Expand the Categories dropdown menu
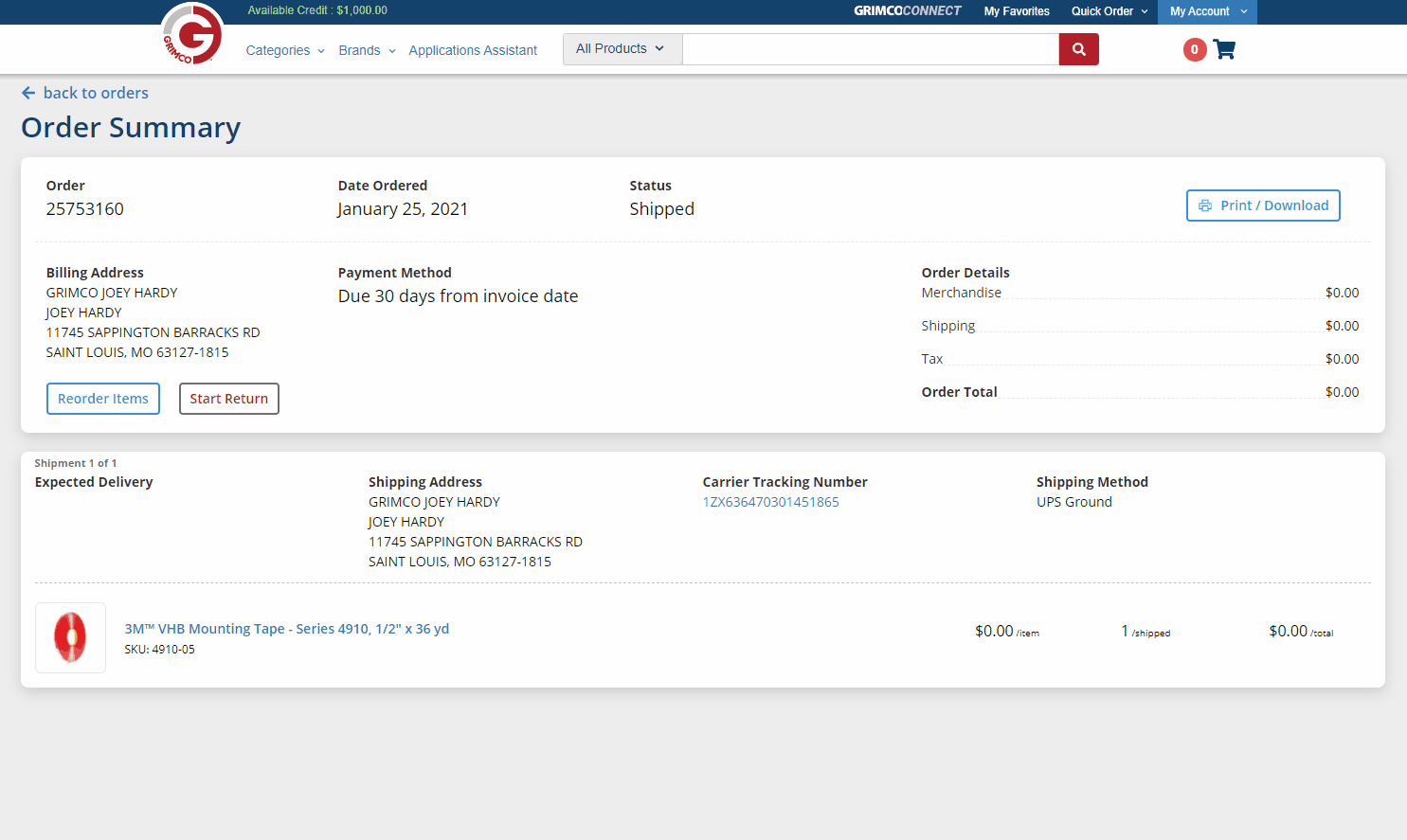The height and width of the screenshot is (840, 1407). pos(284,50)
